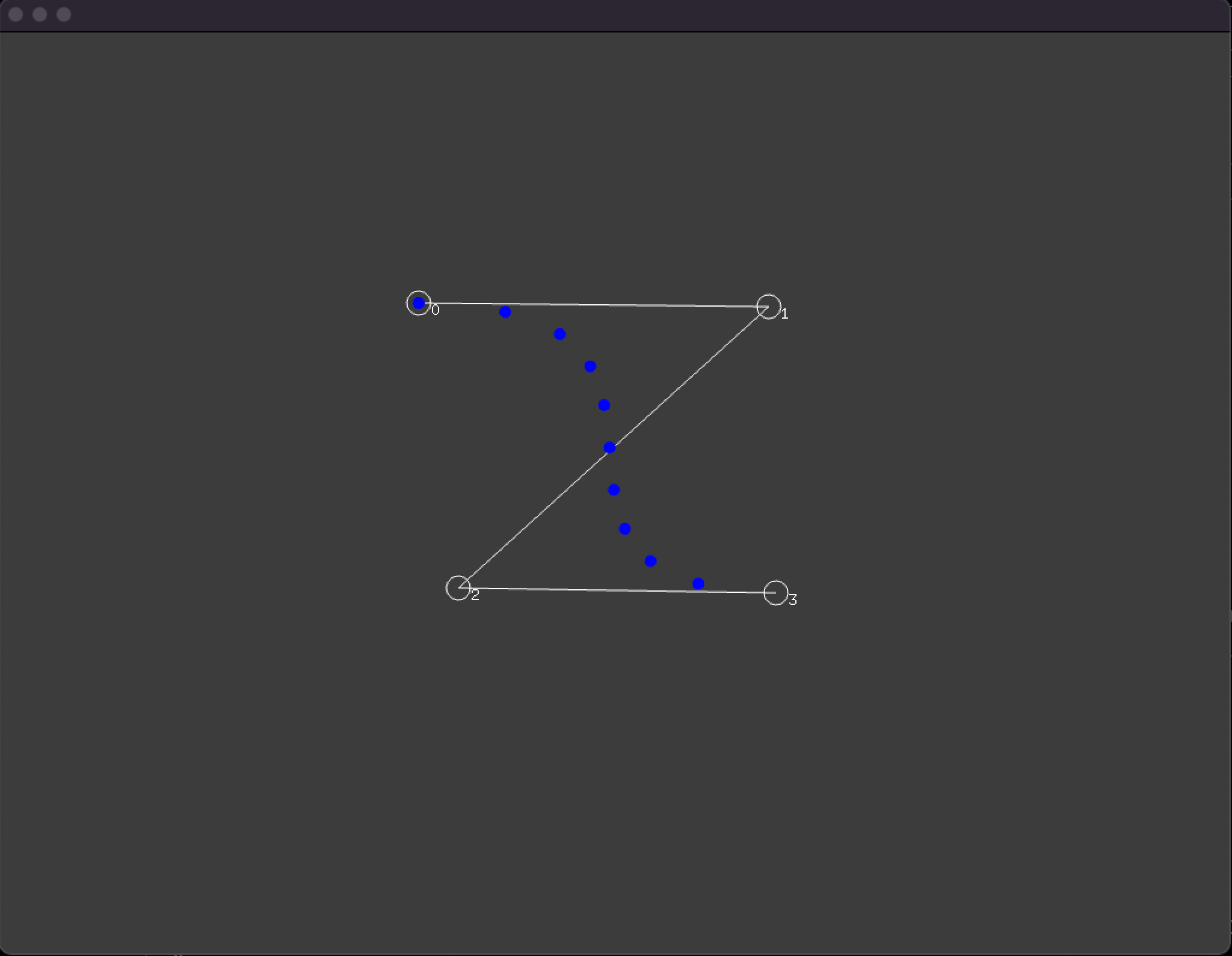The image size is (1232, 956).
Task: Click blue dot just below the diagonal crossing
Action: [614, 490]
